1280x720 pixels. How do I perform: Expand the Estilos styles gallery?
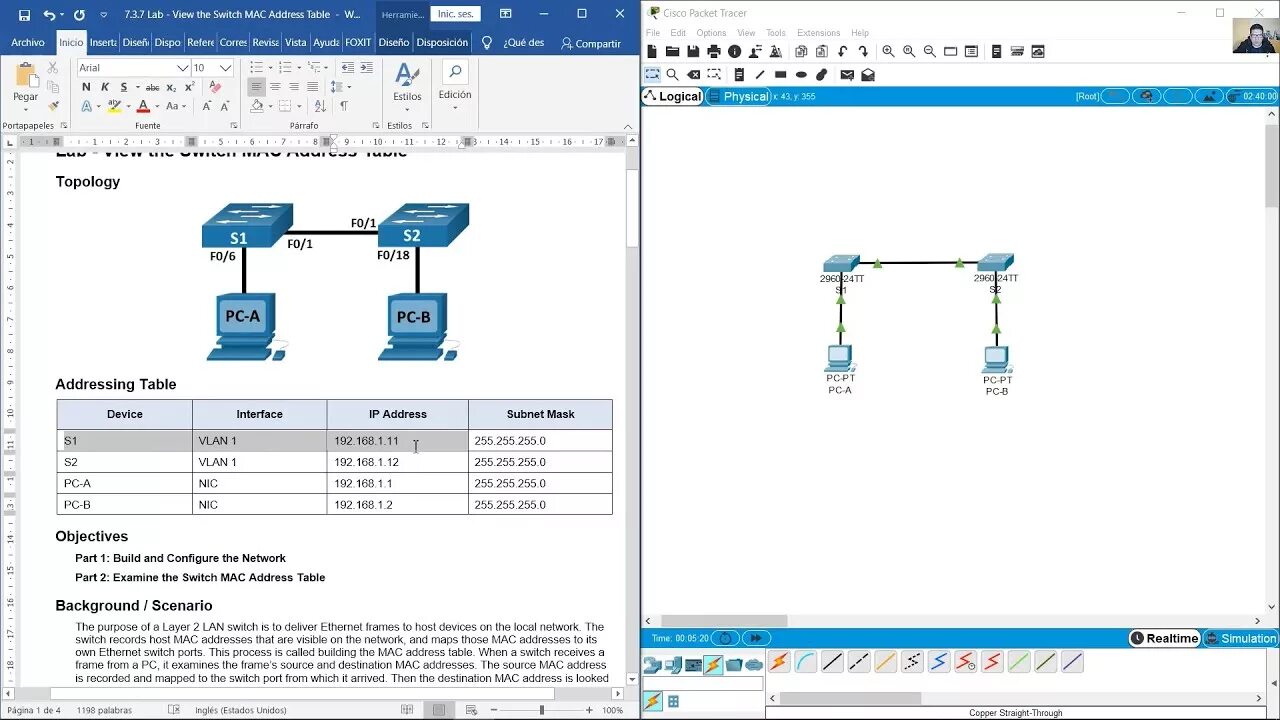[x=407, y=85]
